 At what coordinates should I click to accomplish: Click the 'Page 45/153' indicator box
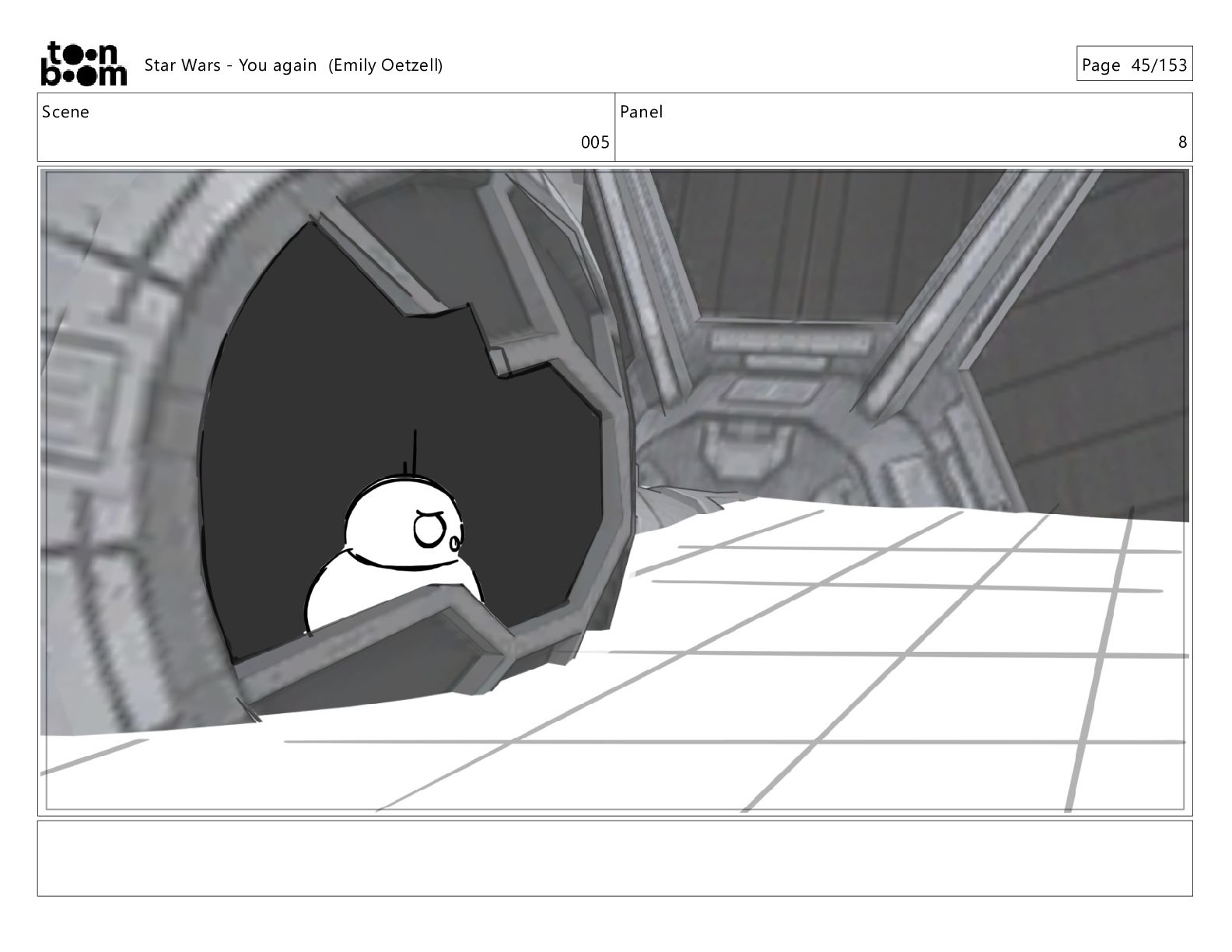pyautogui.click(x=1134, y=65)
